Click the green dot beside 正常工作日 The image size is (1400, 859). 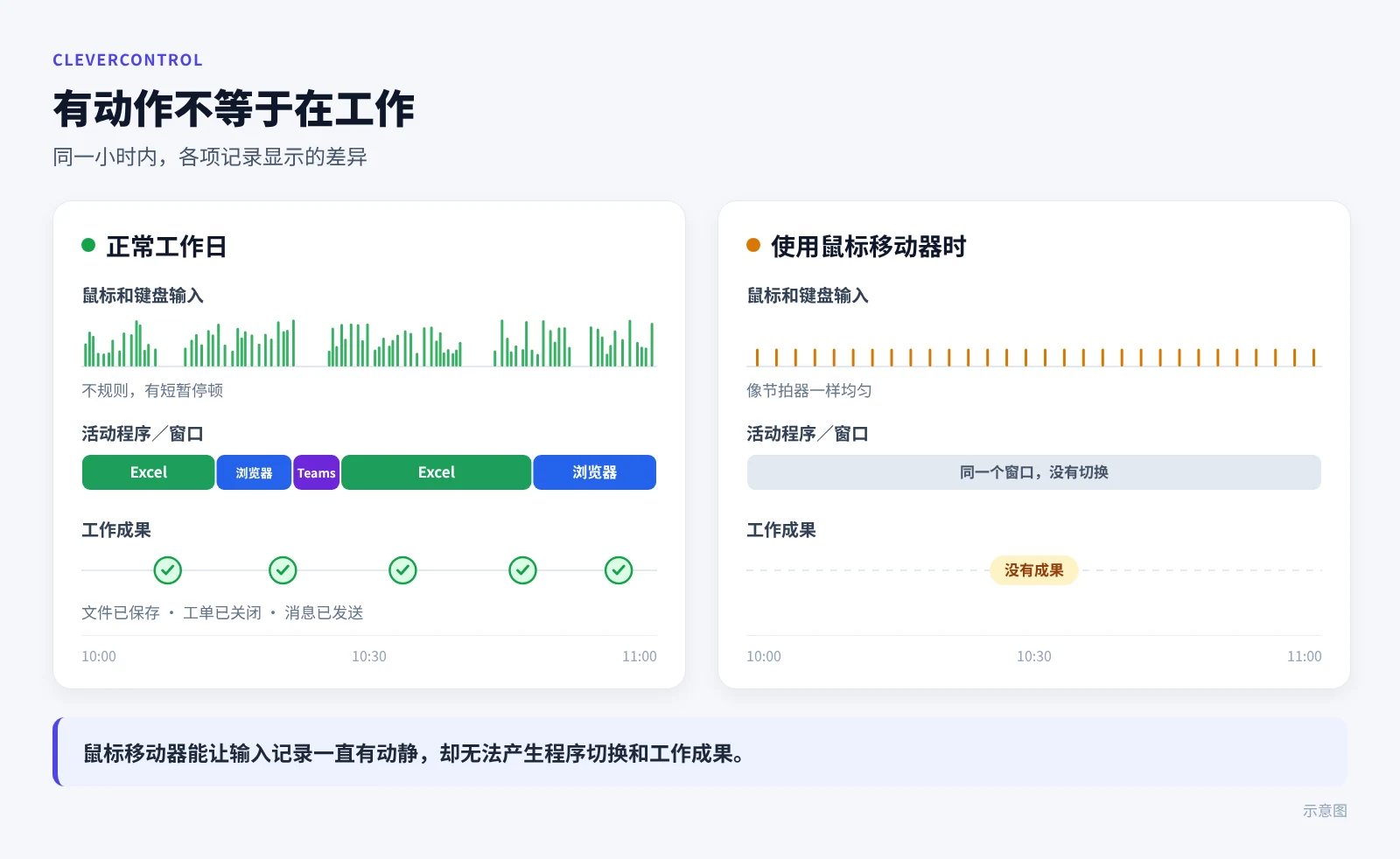tap(88, 245)
